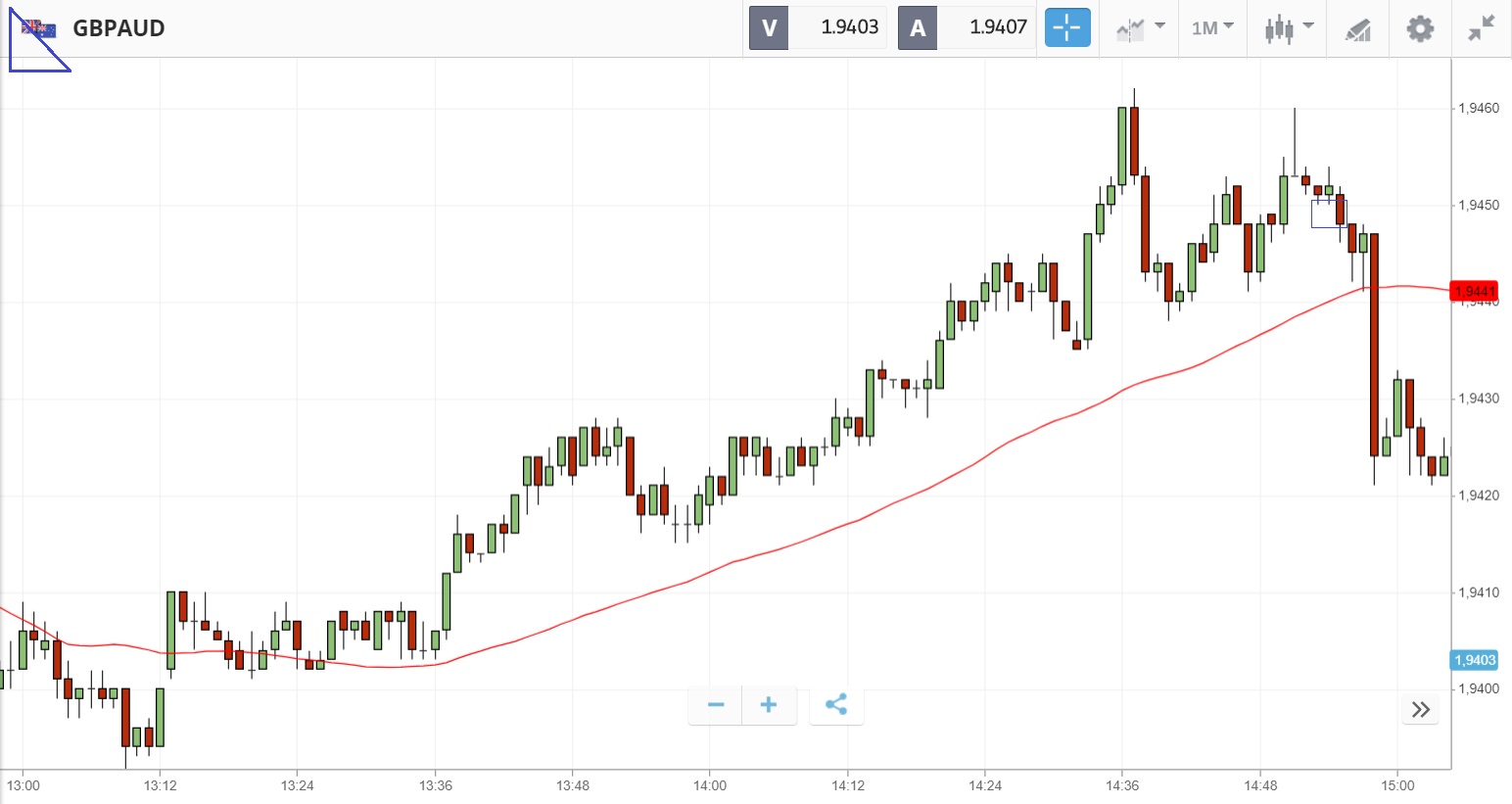The image size is (1512, 804).
Task: Click the collapse chart arrows icon
Action: pos(1481,28)
